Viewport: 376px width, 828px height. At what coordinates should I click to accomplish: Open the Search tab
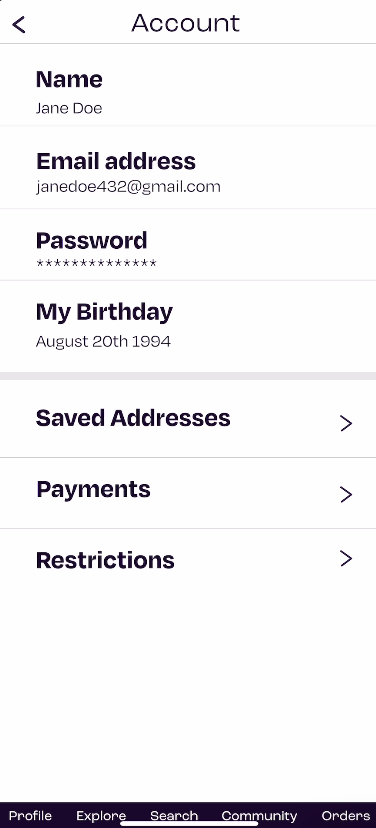174,815
